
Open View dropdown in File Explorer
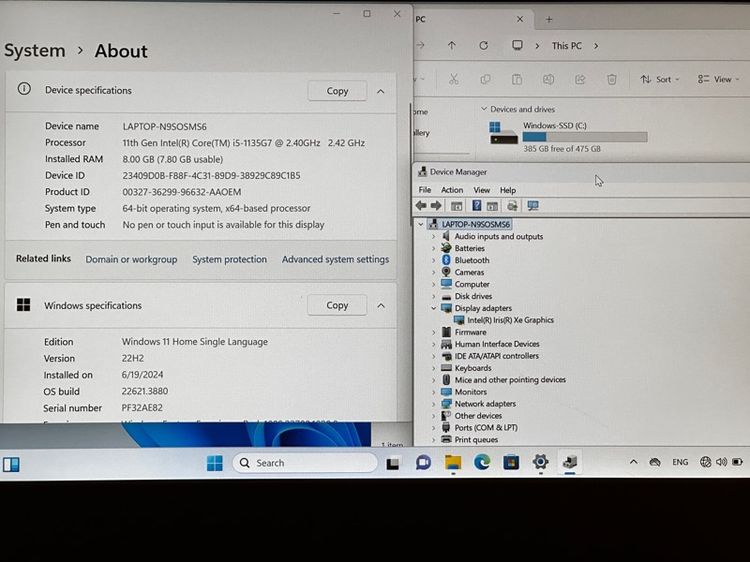coord(718,79)
